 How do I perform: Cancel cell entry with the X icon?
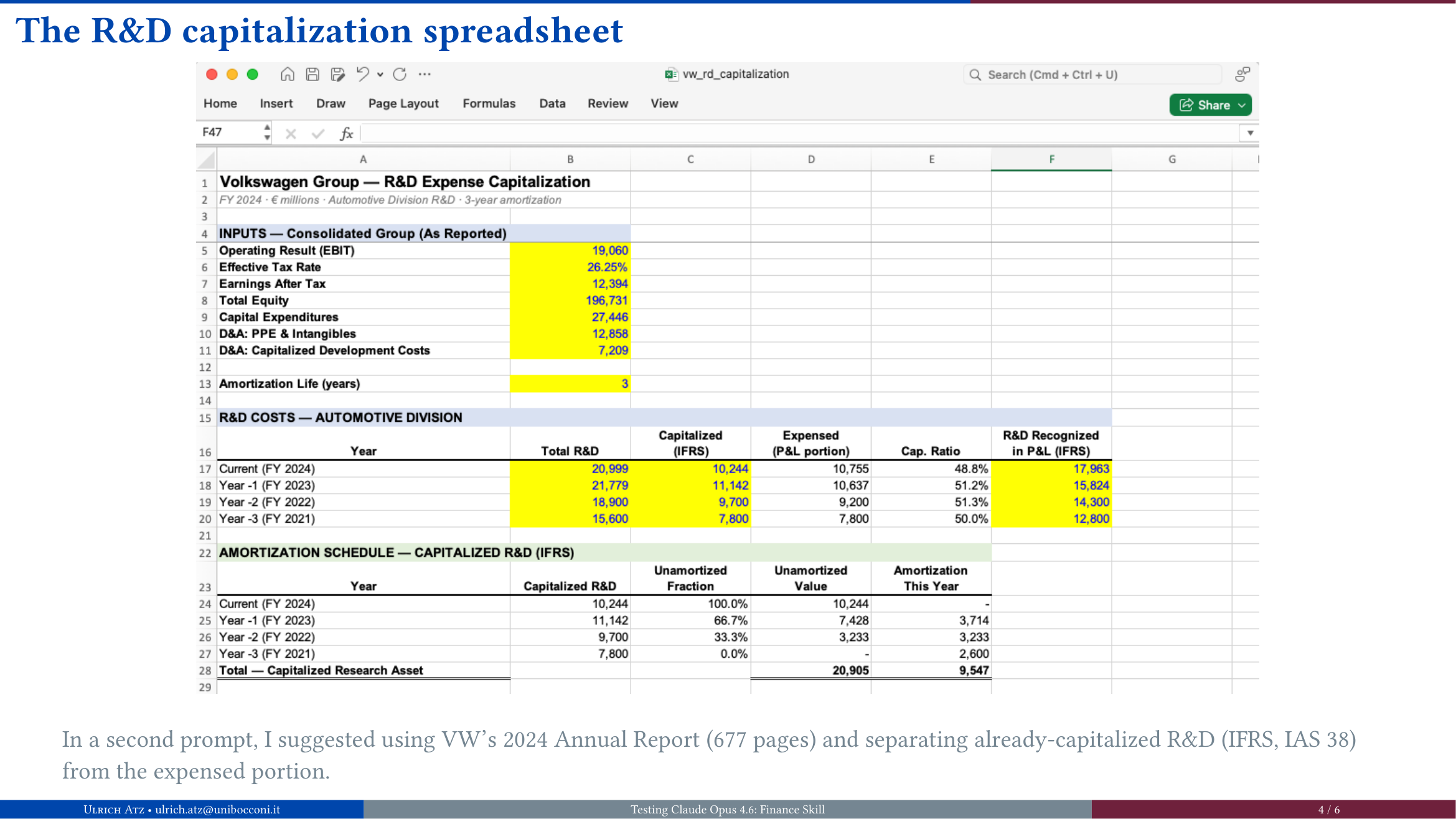[x=290, y=133]
